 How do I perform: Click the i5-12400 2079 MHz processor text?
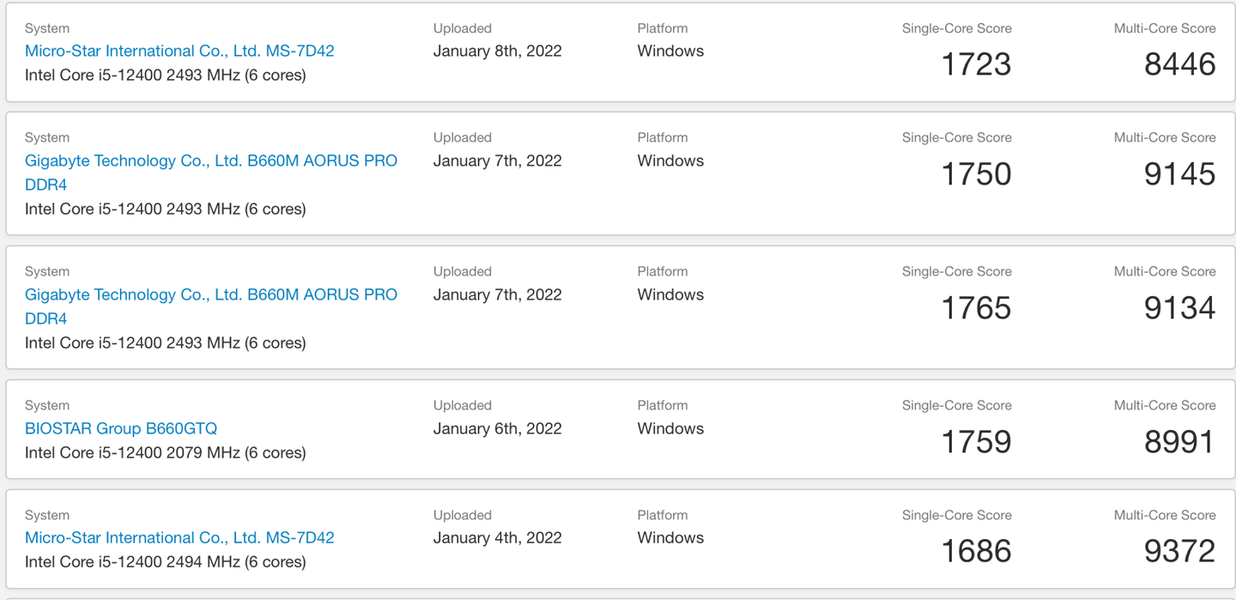pos(165,453)
